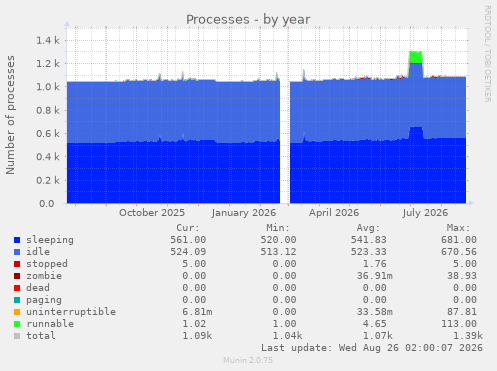Click total average value 1.07k
497x371 pixels.
point(377,336)
